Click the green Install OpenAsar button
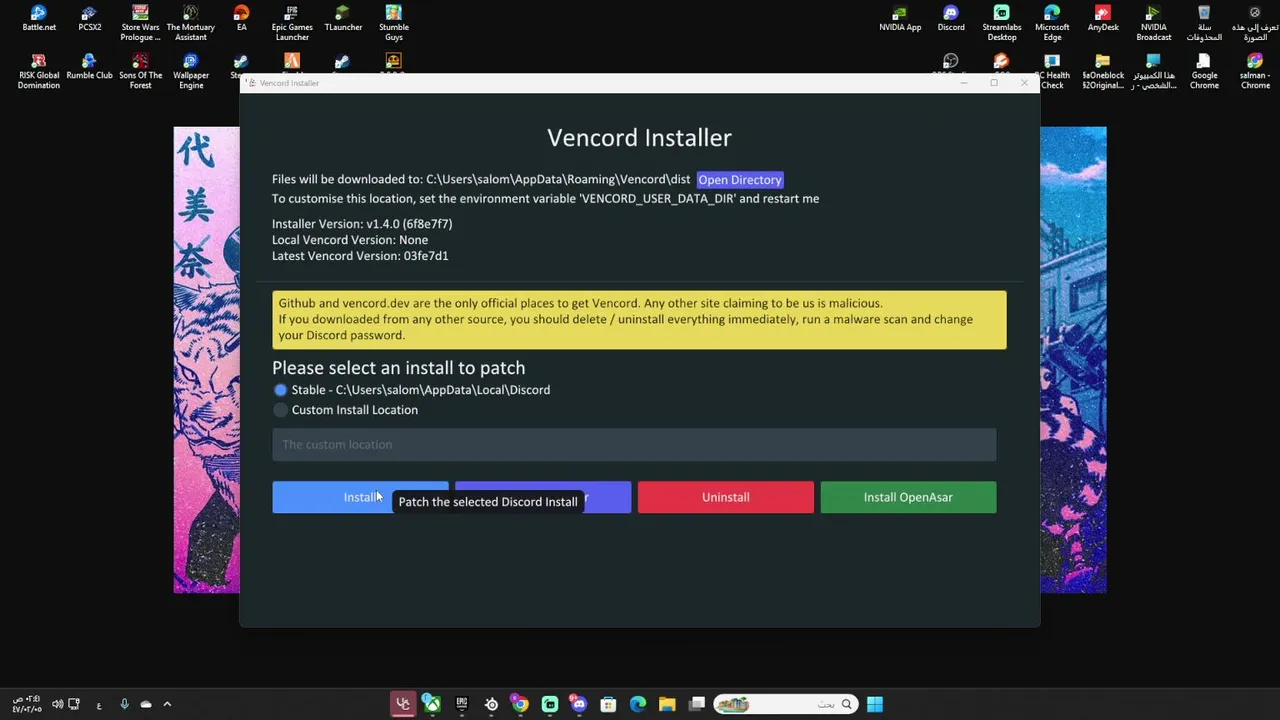Viewport: 1280px width, 720px height. (x=908, y=497)
